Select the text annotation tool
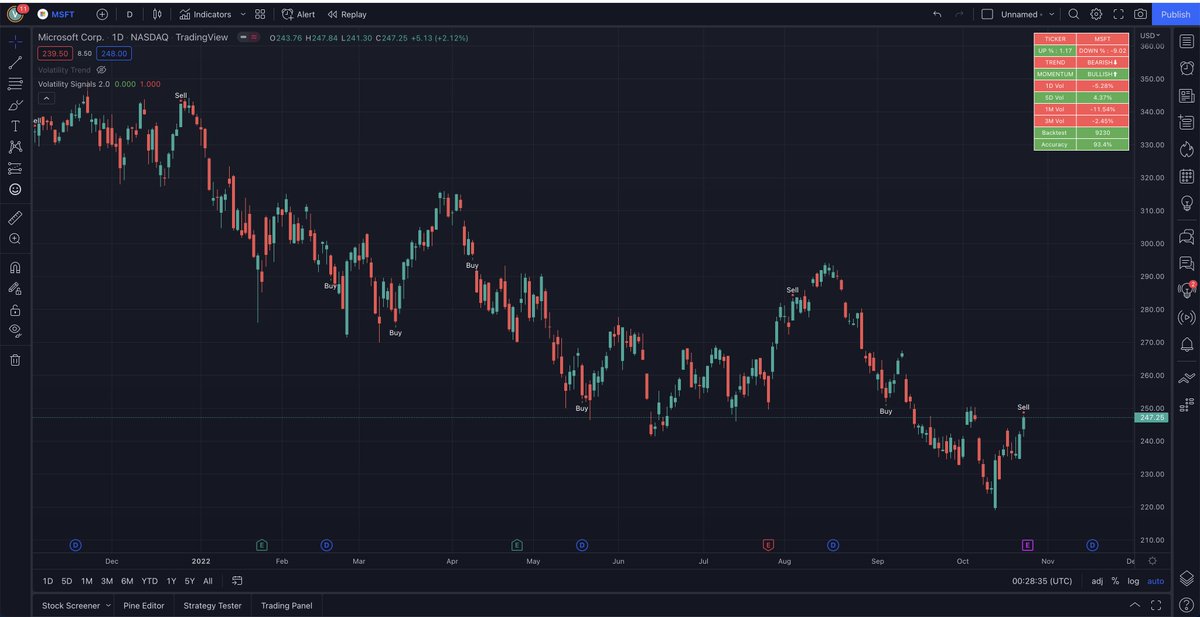 point(15,126)
